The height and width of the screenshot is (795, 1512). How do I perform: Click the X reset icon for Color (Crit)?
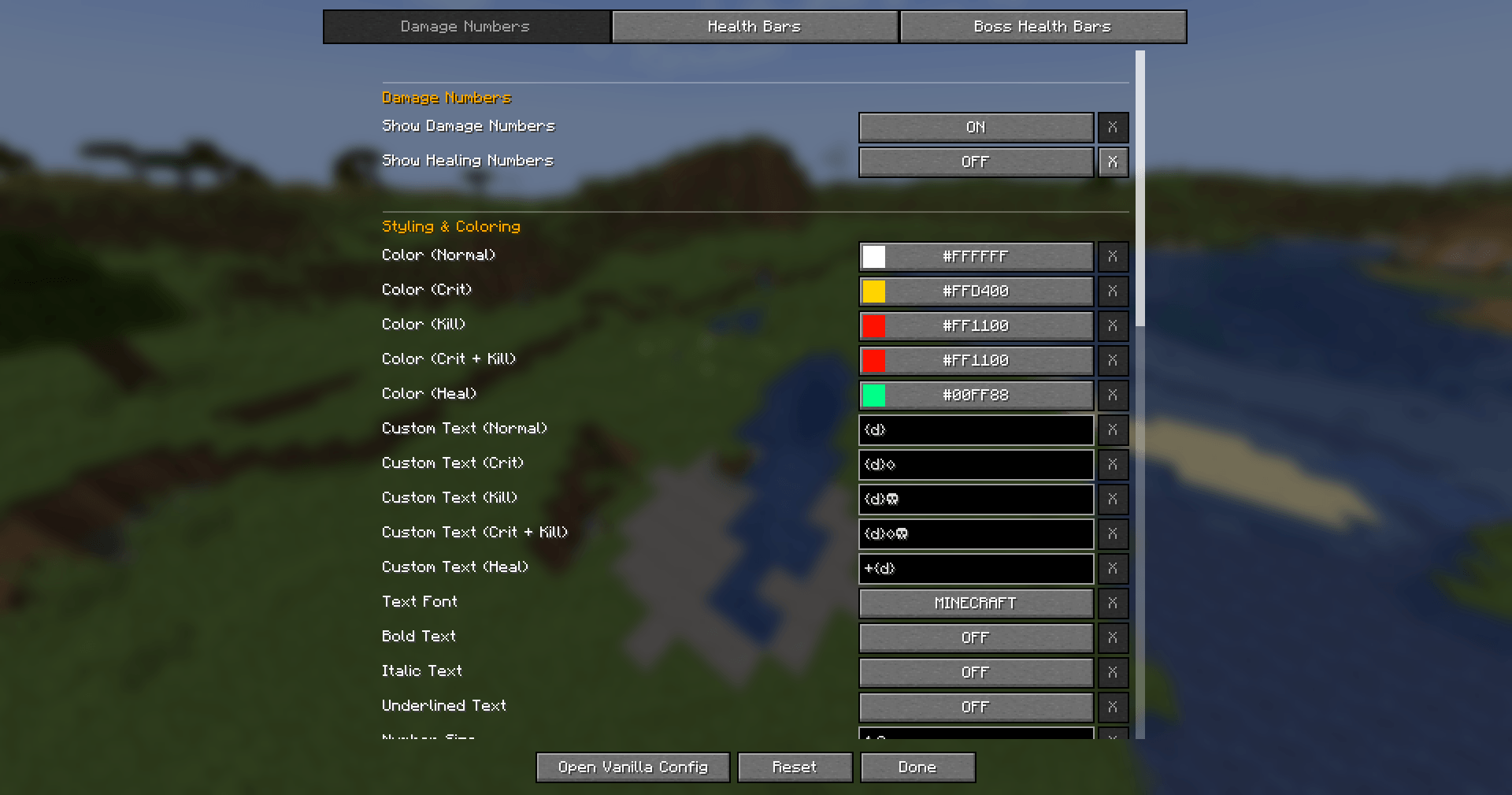[1113, 291]
